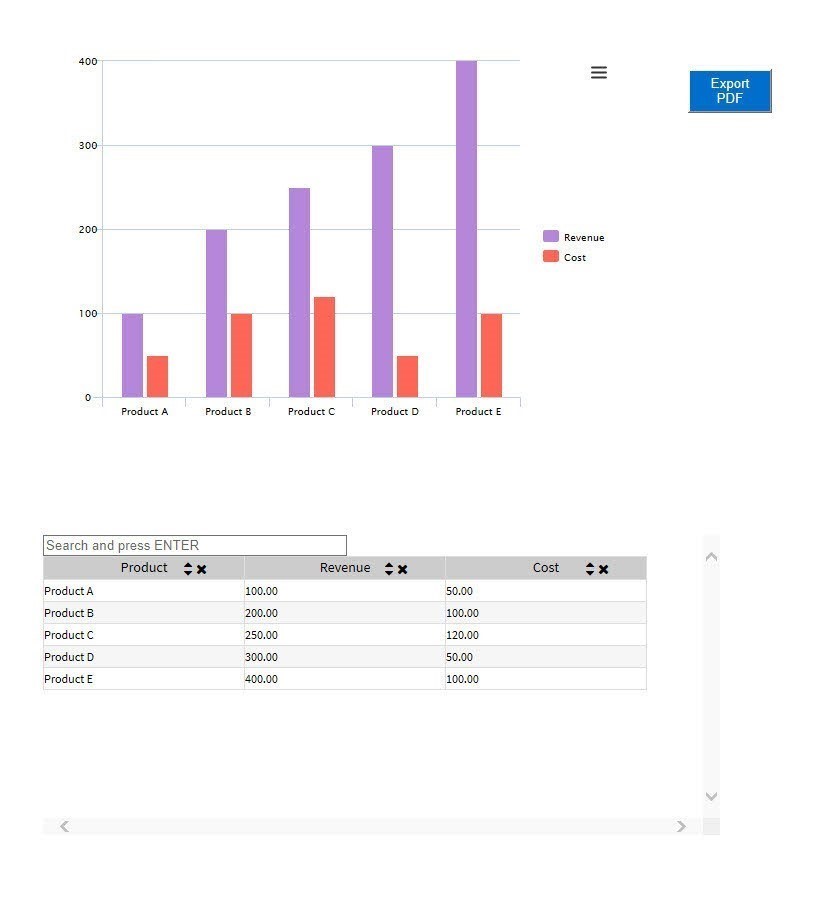823x911 pixels.
Task: Select the Product D table row
Action: coord(144,657)
